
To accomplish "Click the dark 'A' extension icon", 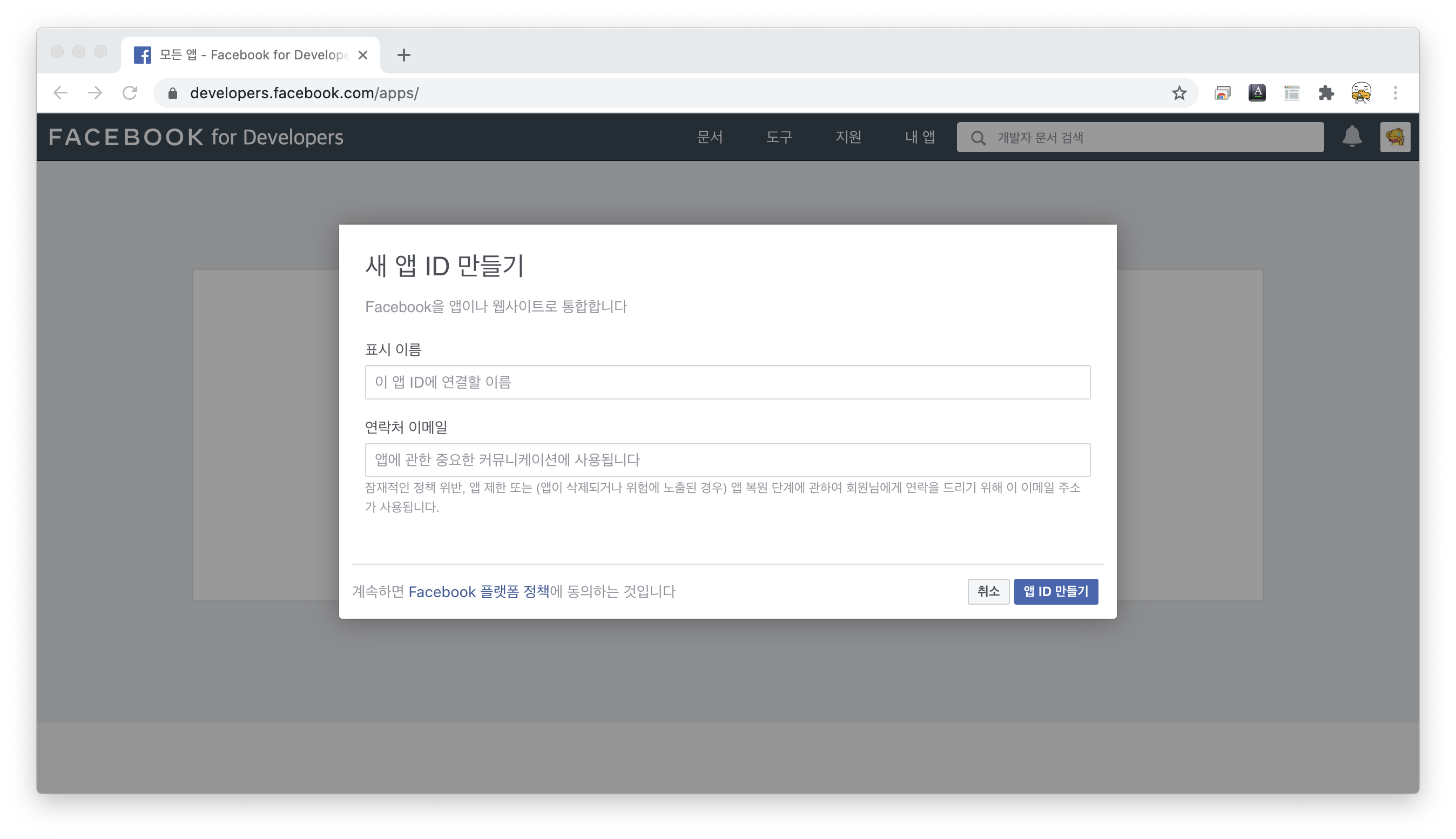I will pyautogui.click(x=1257, y=93).
